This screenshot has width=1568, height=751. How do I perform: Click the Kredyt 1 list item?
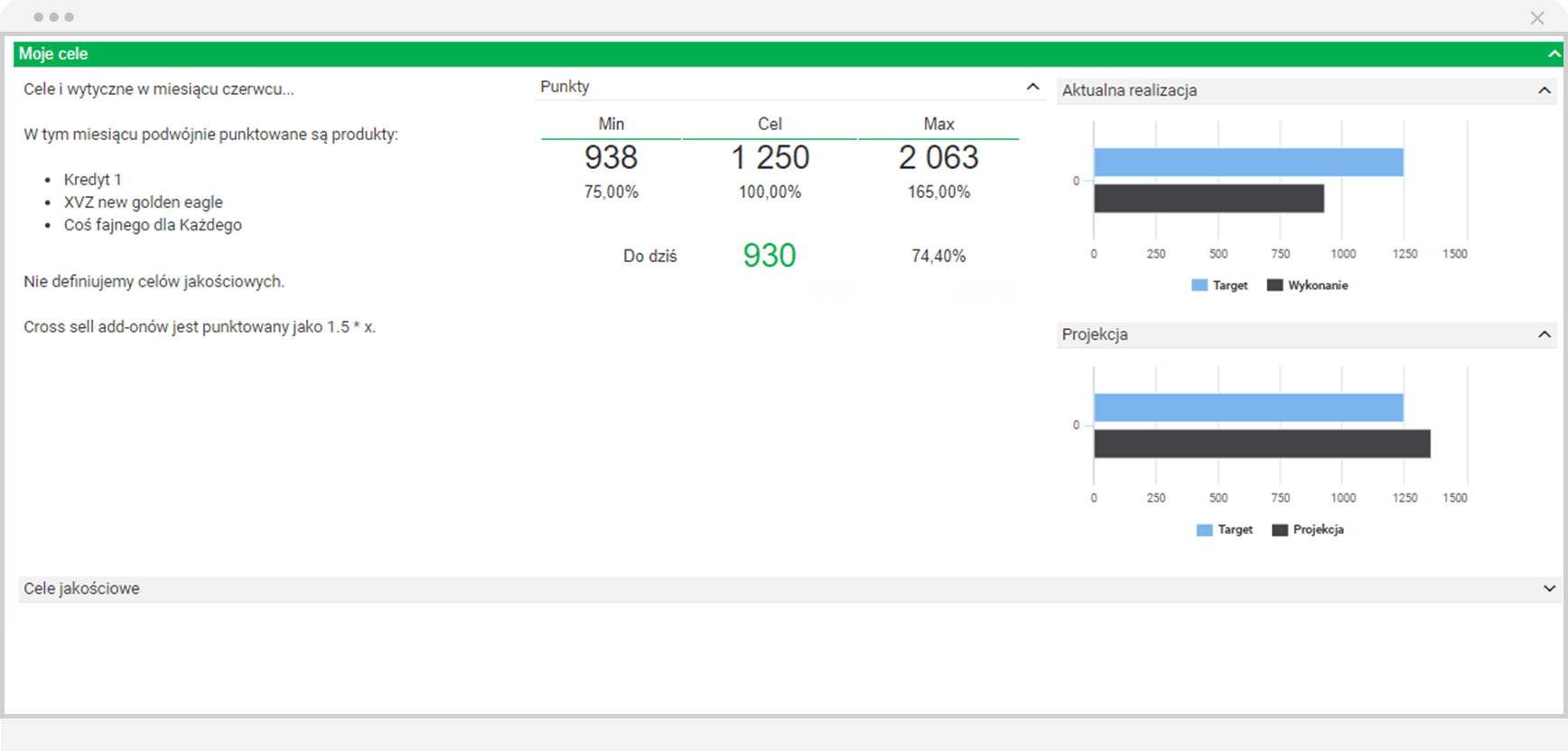pos(92,180)
